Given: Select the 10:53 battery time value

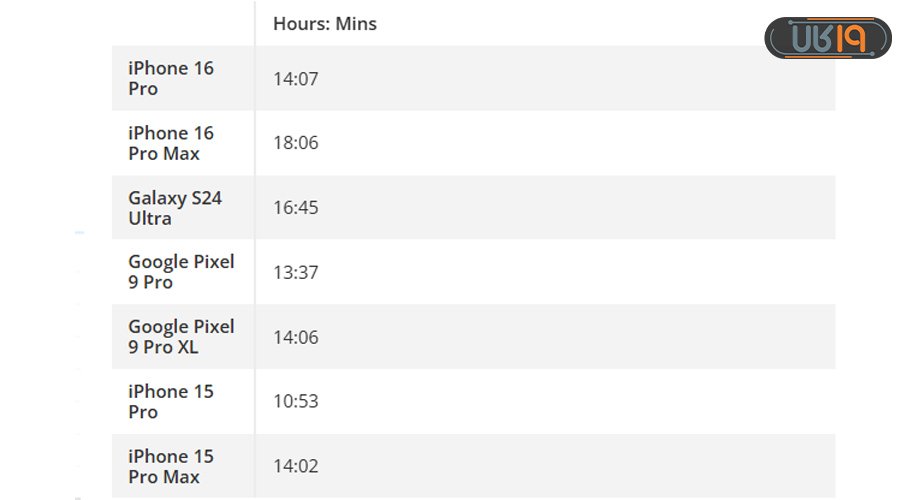Looking at the screenshot, I should click(296, 401).
